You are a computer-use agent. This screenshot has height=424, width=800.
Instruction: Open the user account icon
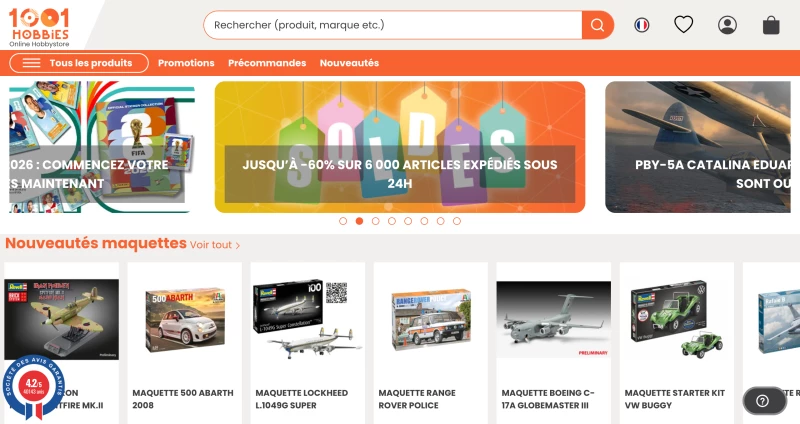(x=727, y=25)
